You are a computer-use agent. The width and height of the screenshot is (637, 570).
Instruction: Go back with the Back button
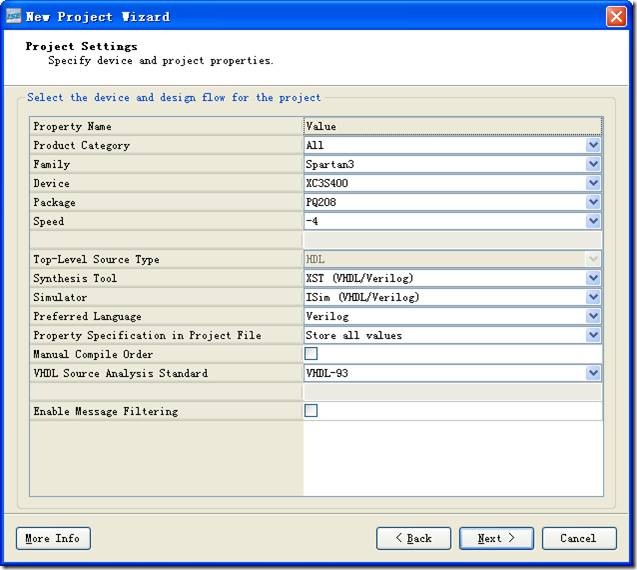pos(413,538)
